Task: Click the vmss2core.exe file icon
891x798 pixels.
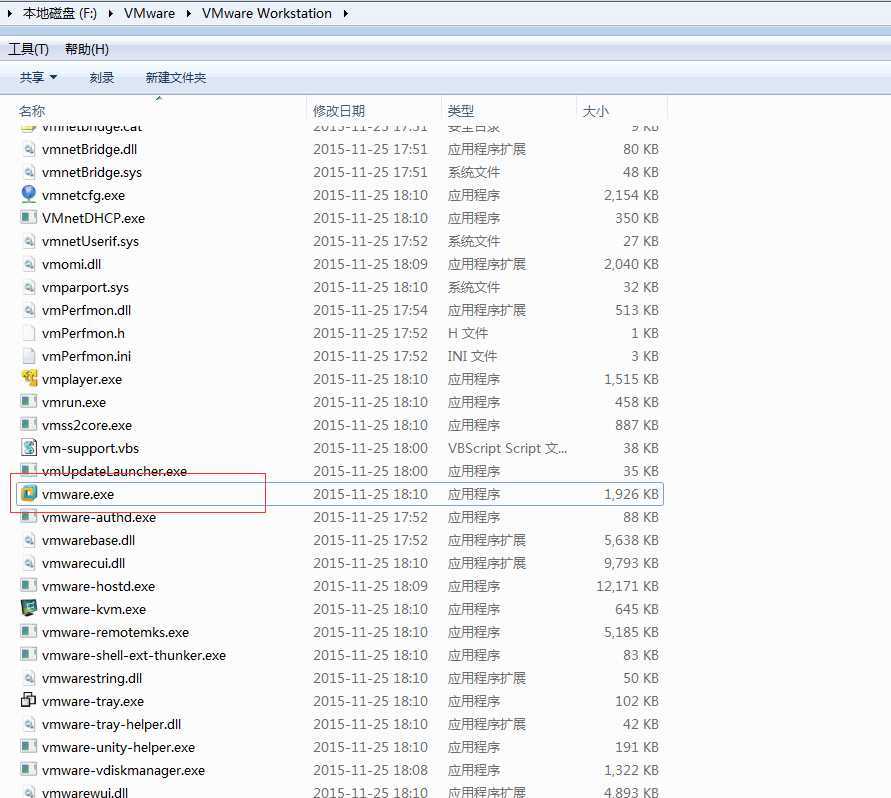Action: click(x=29, y=425)
